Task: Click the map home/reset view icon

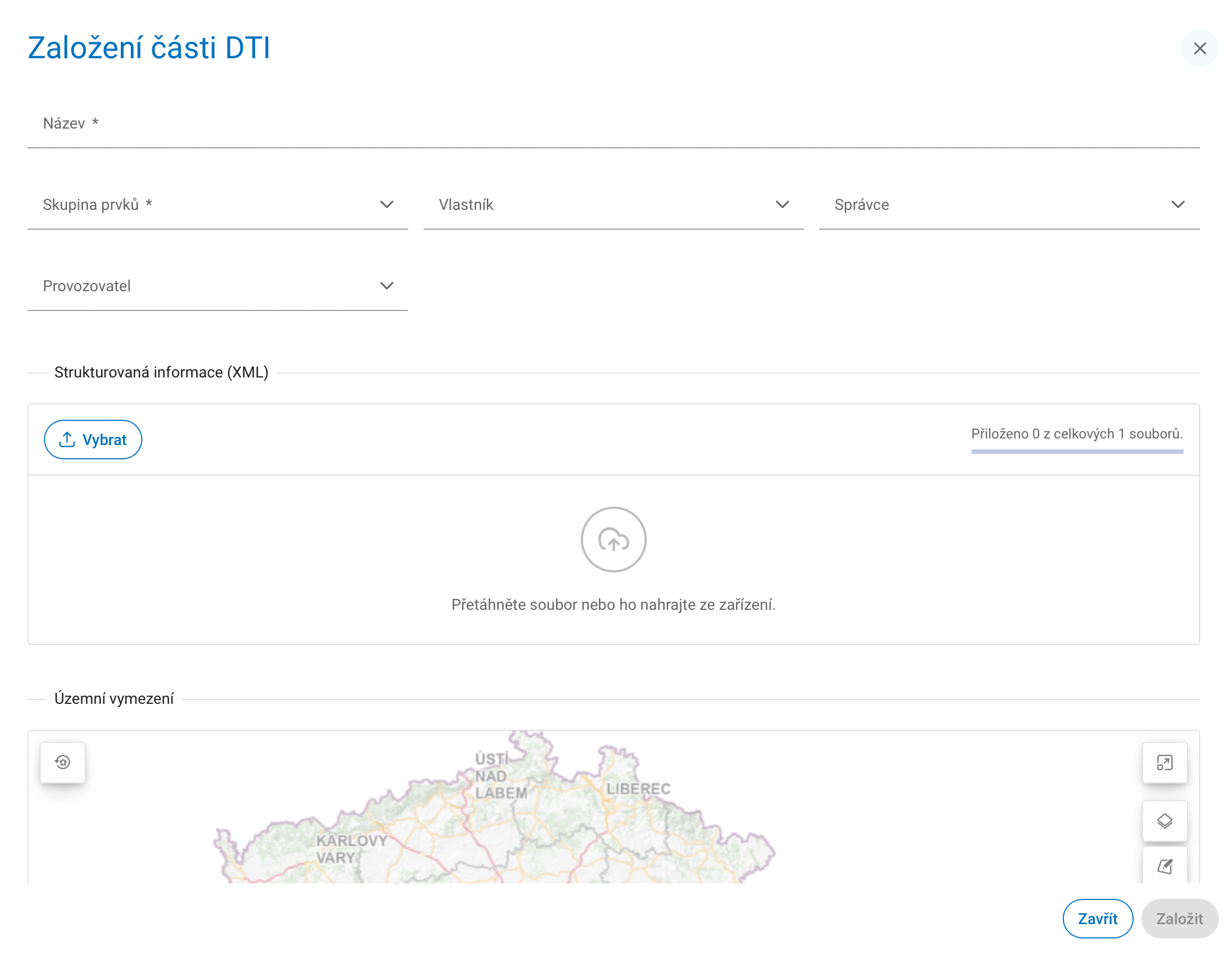Action: tap(63, 763)
